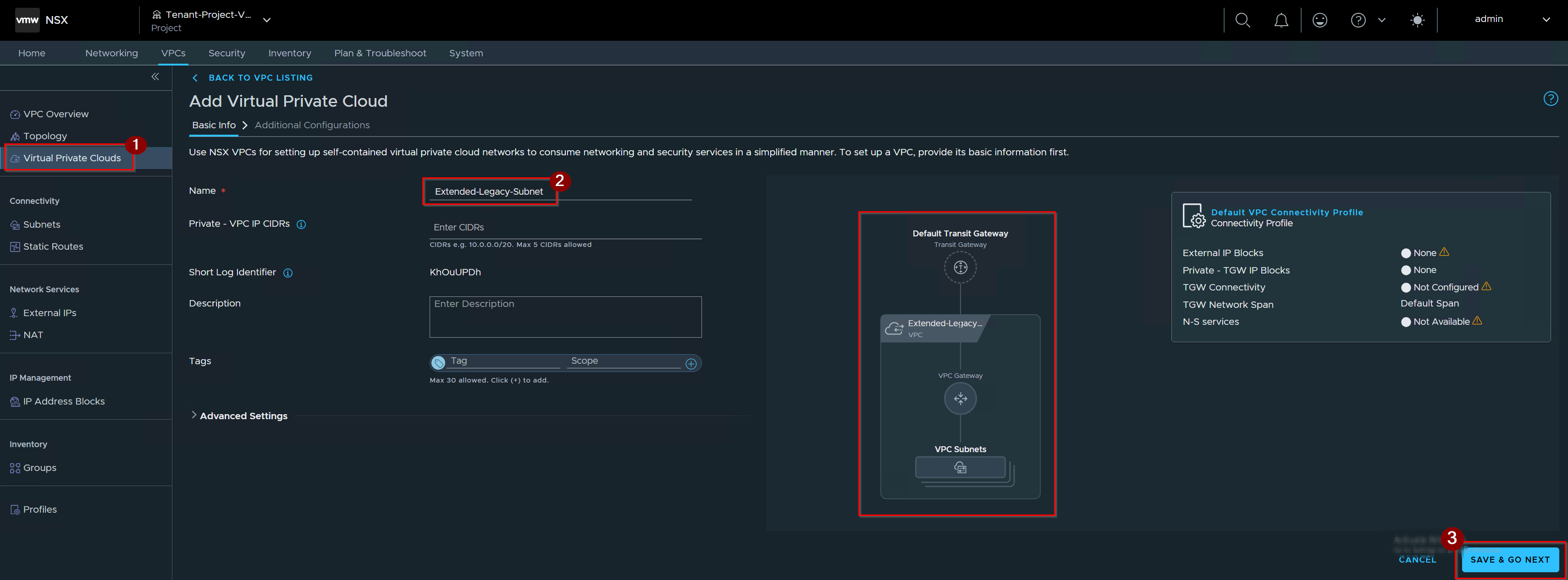Open info icon beside Short Log Identifier
Viewport: 1568px width, 580px height.
[288, 273]
